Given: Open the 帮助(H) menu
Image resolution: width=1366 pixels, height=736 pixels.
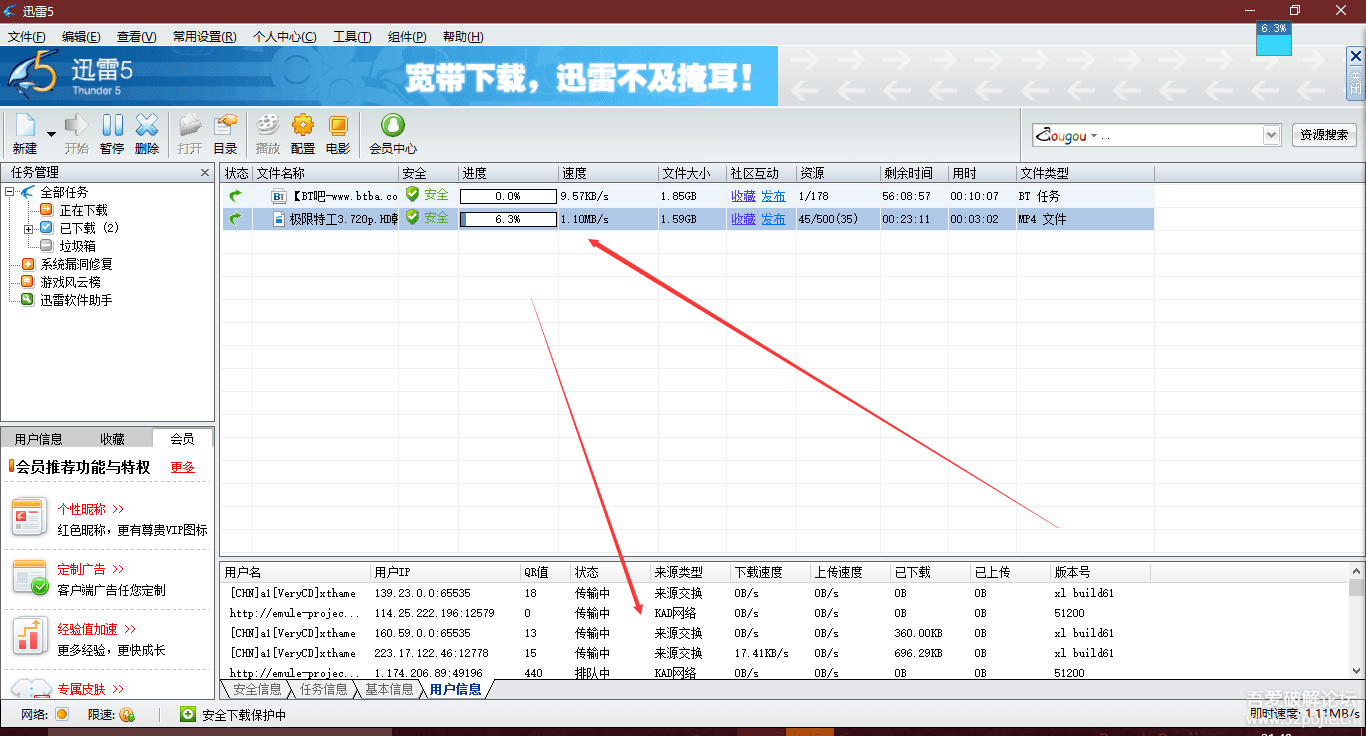Looking at the screenshot, I should (462, 37).
